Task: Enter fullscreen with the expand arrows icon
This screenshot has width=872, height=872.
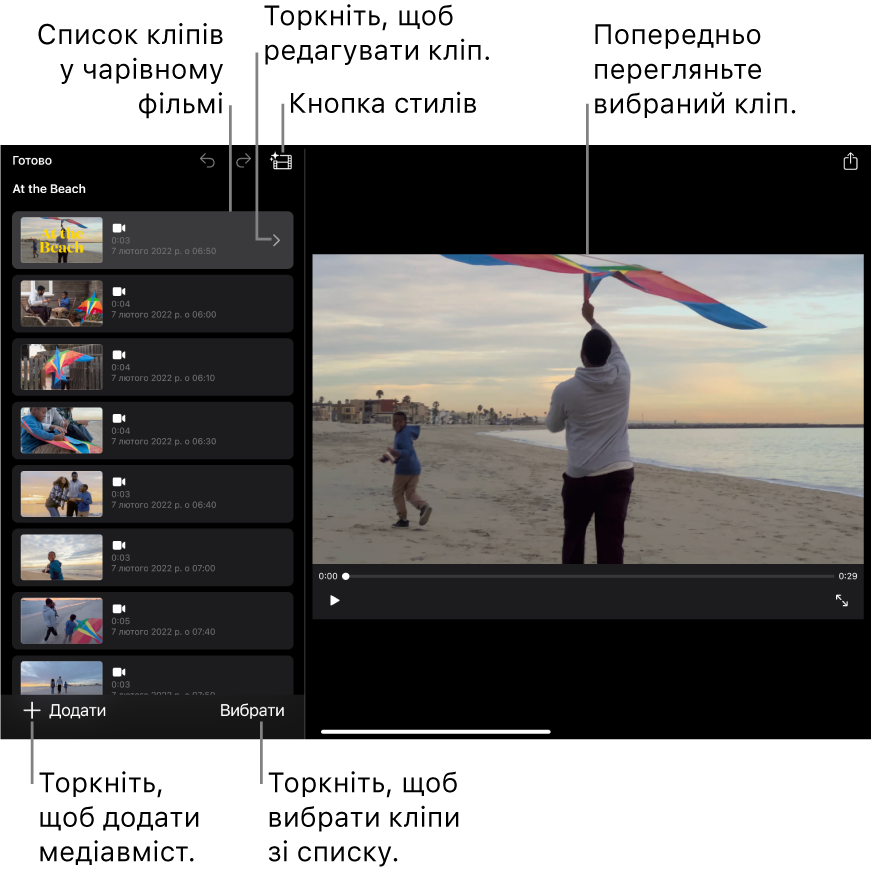Action: pyautogui.click(x=841, y=600)
